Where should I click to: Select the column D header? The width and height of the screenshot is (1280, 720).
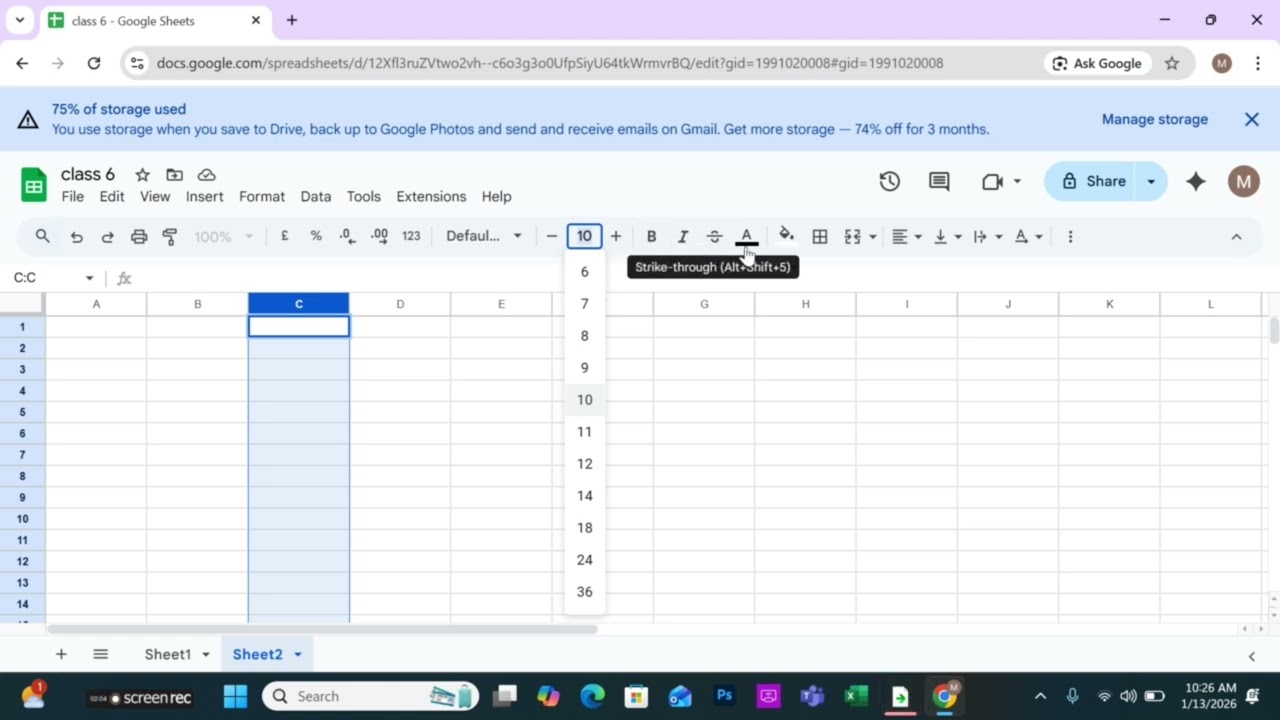point(400,304)
